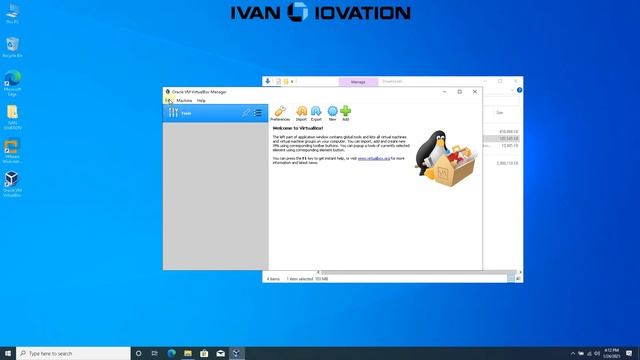Open the notification center icon
The height and width of the screenshot is (360, 640).
coord(629,353)
